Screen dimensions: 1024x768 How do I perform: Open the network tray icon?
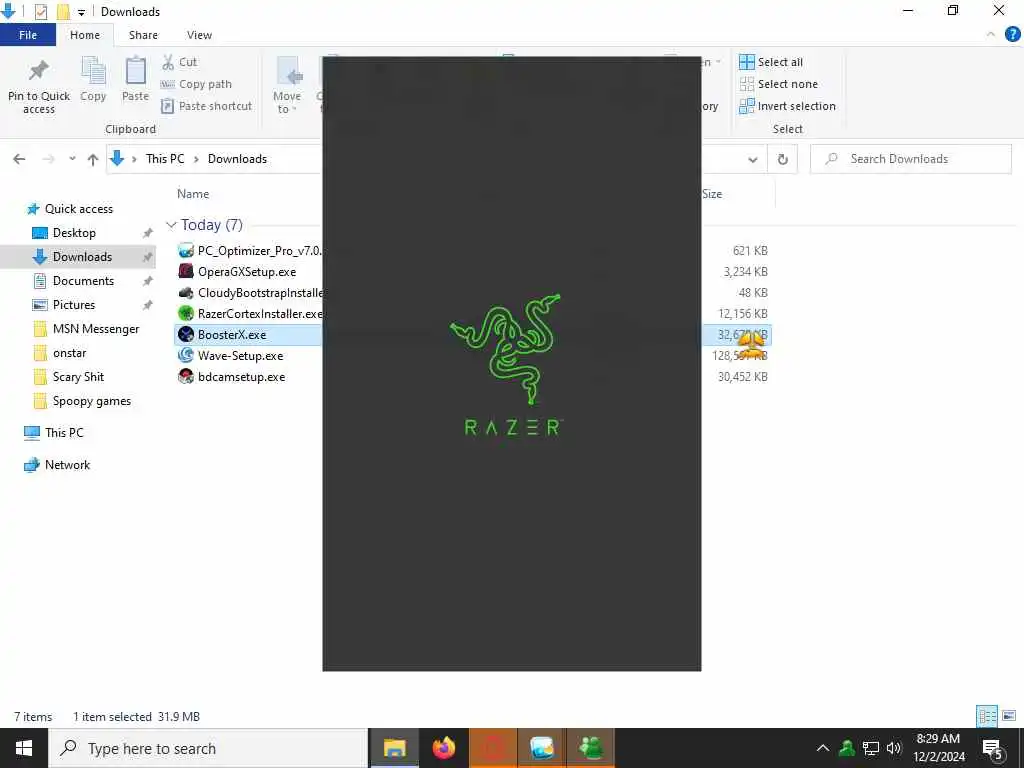point(871,748)
